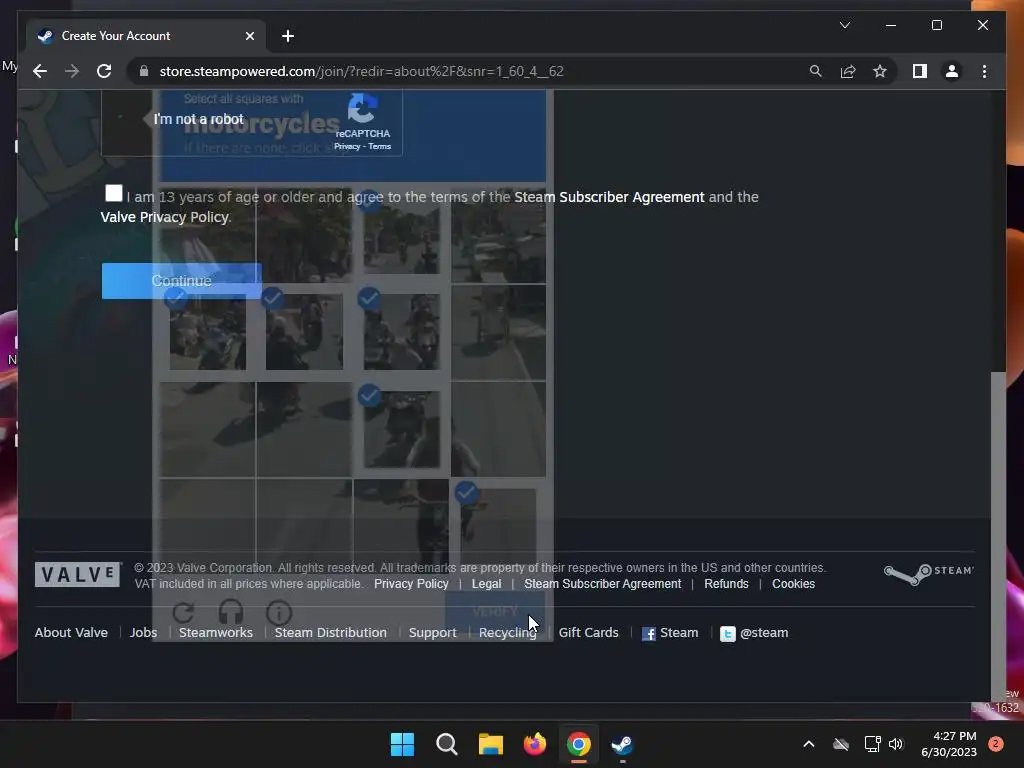This screenshot has height=768, width=1024.
Task: Close the Create Your Account tab
Action: click(x=249, y=36)
